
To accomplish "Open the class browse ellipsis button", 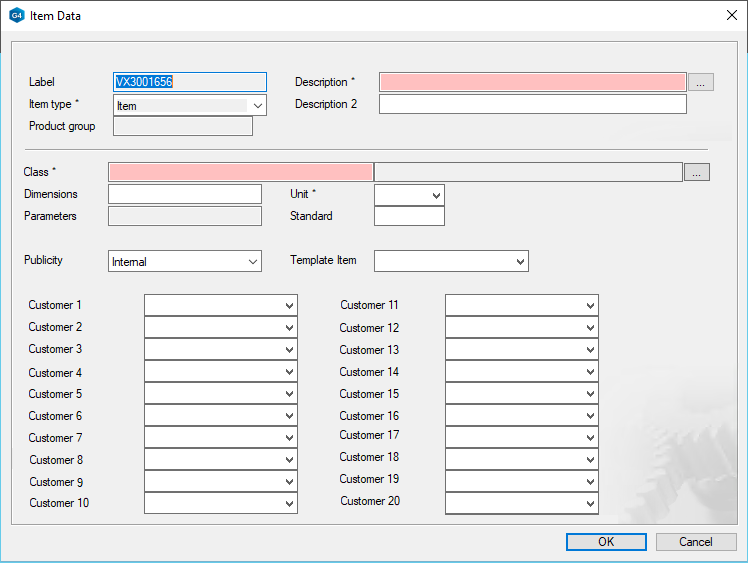I will coord(697,172).
